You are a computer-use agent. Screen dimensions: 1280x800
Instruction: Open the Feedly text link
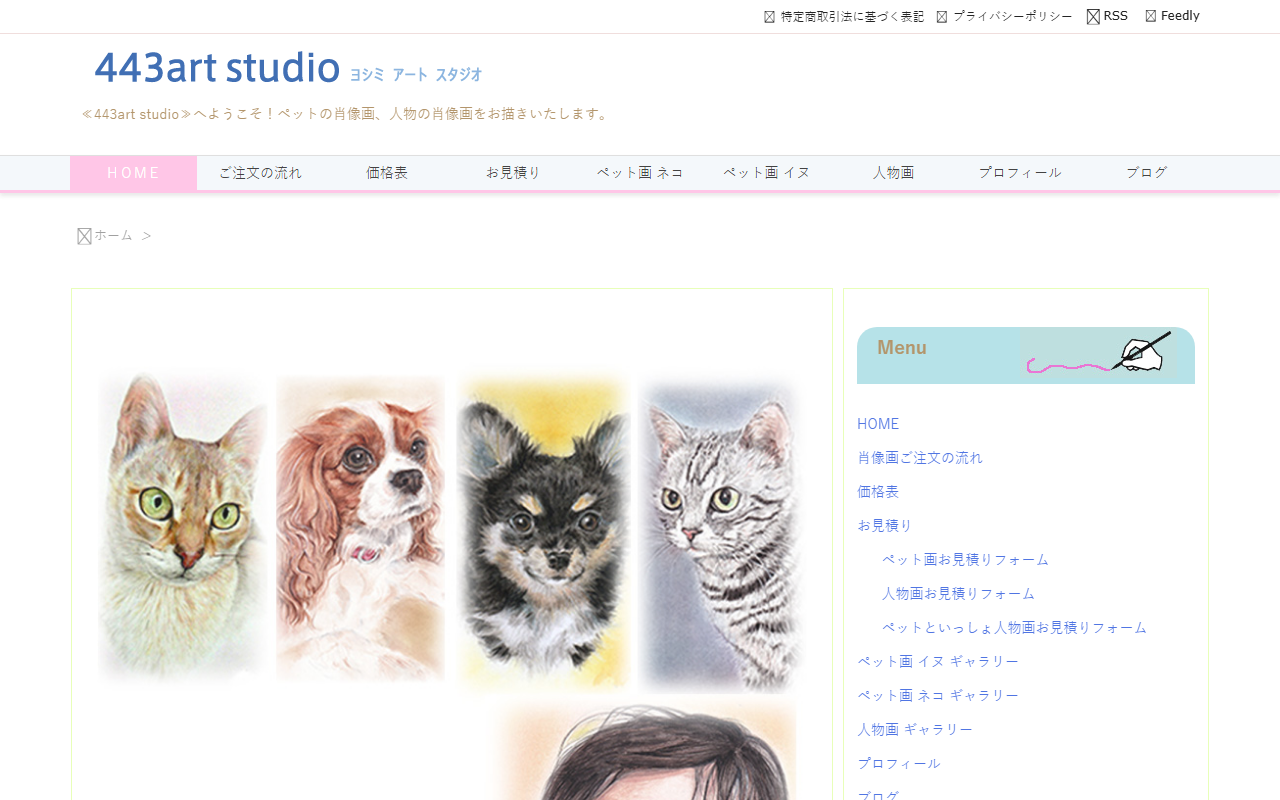tap(1180, 16)
